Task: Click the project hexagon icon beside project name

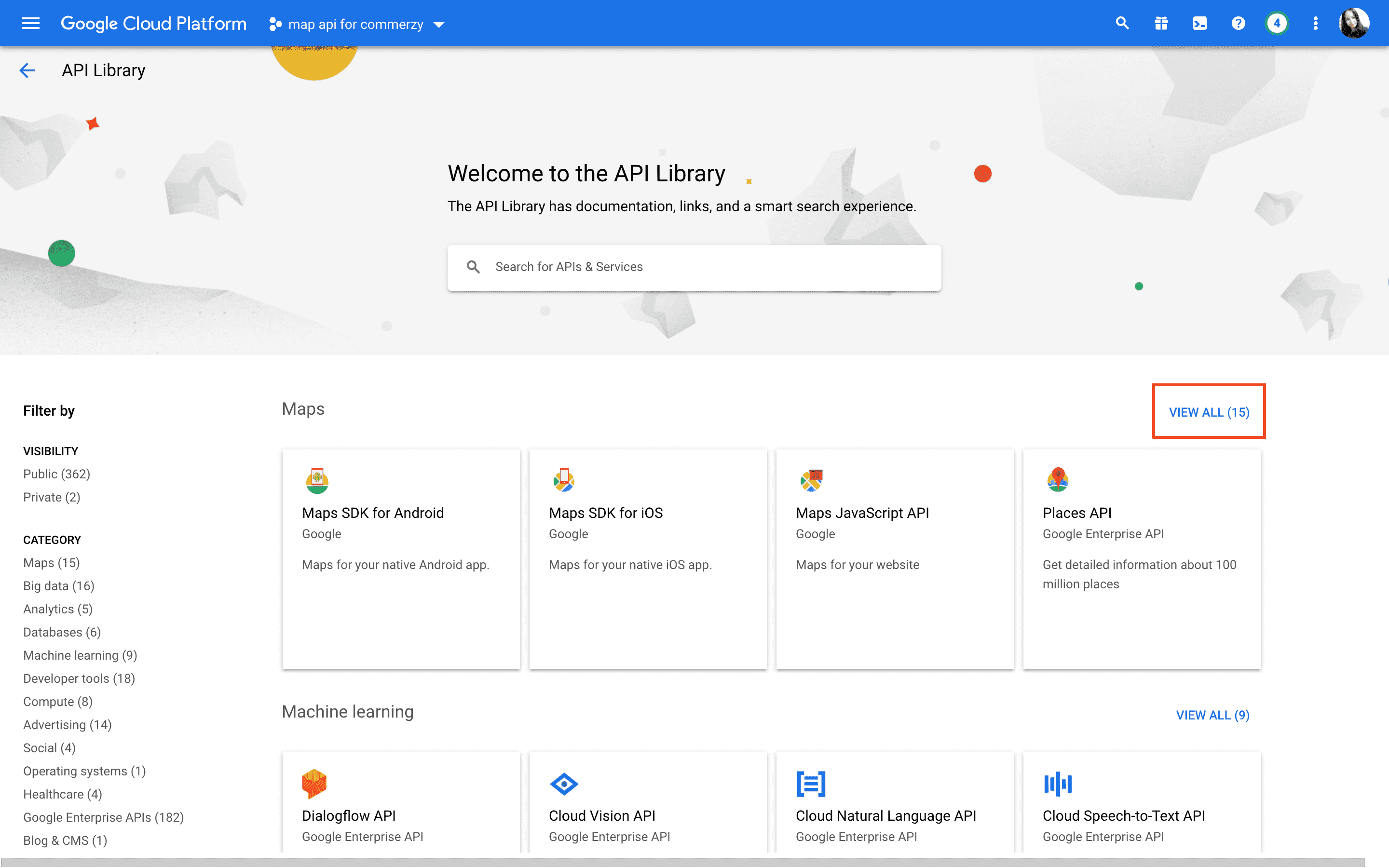Action: pyautogui.click(x=275, y=24)
